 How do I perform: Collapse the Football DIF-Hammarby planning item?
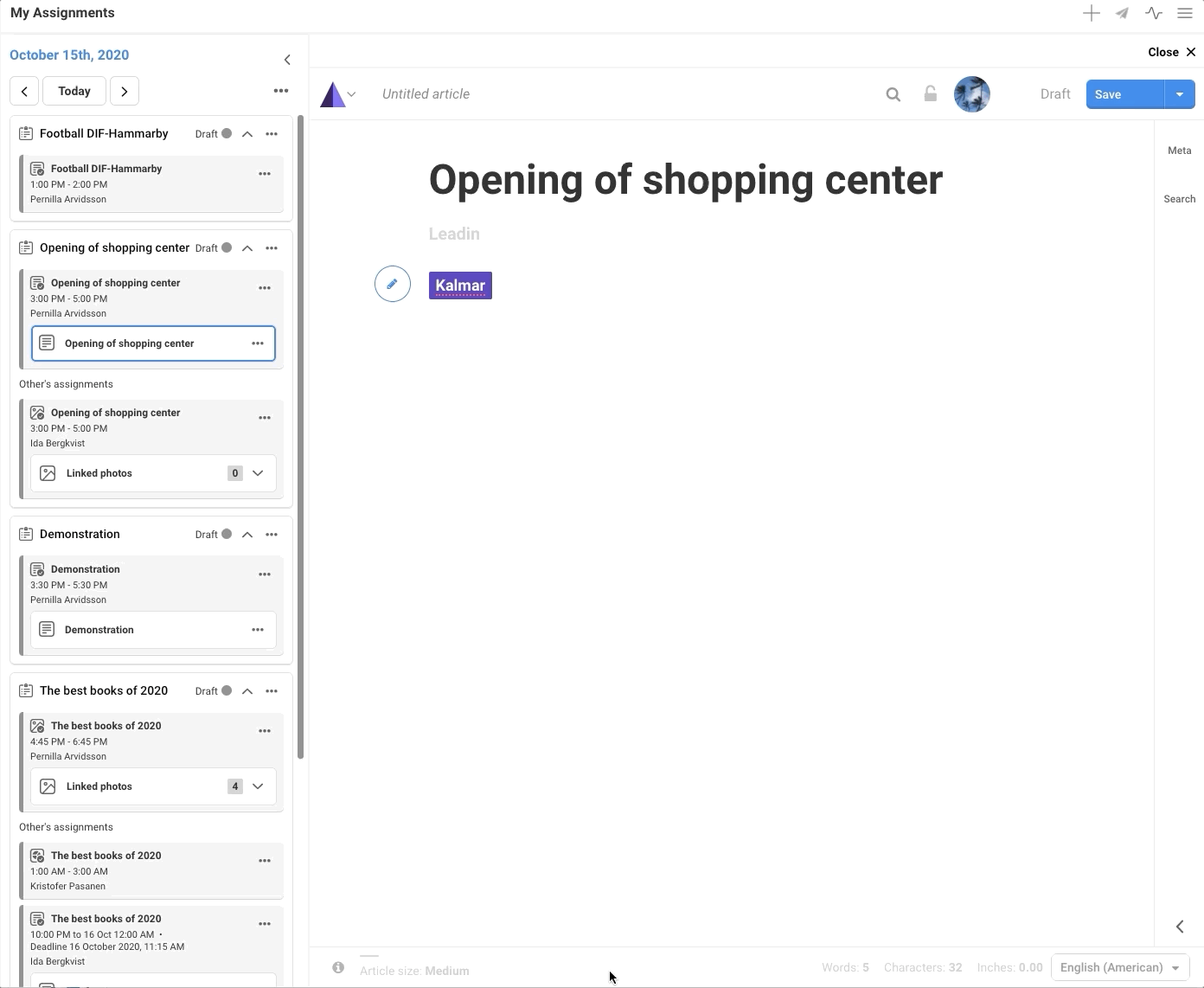point(247,134)
